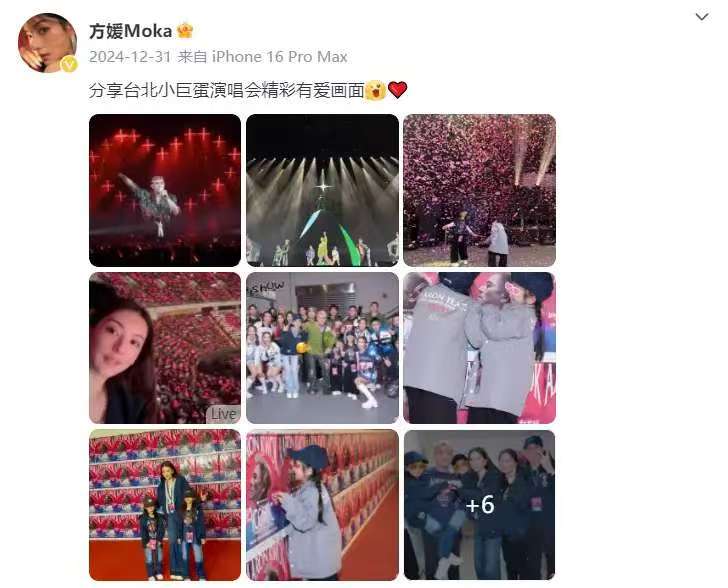The image size is (728, 588).
Task: Open the backstage group photo
Action: [x=322, y=348]
